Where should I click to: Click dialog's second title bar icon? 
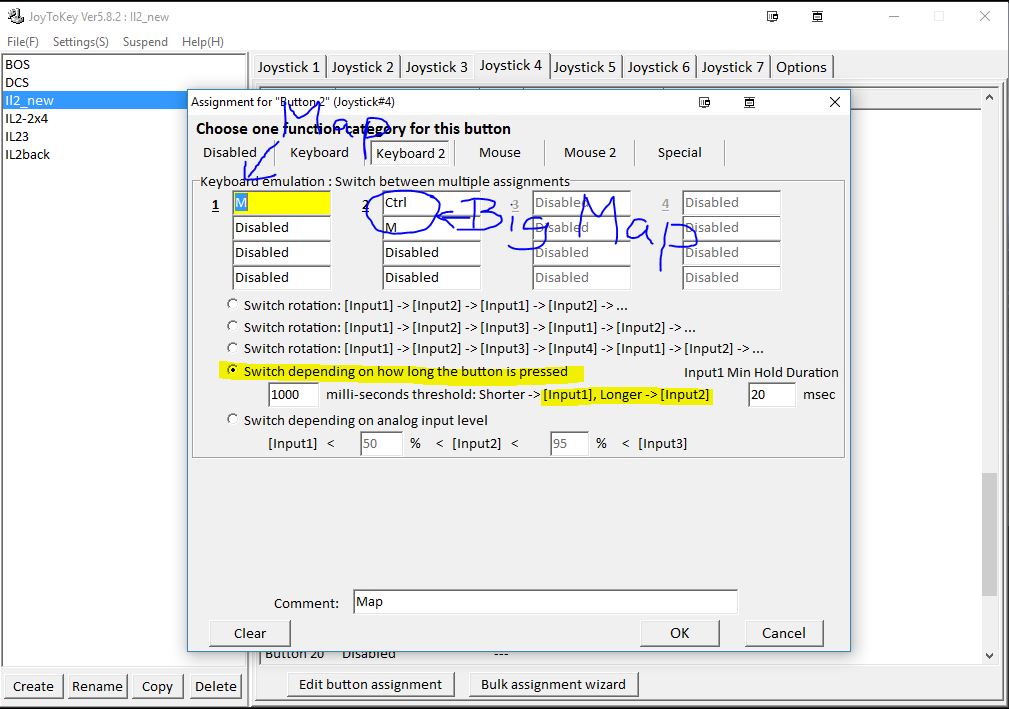click(x=749, y=102)
